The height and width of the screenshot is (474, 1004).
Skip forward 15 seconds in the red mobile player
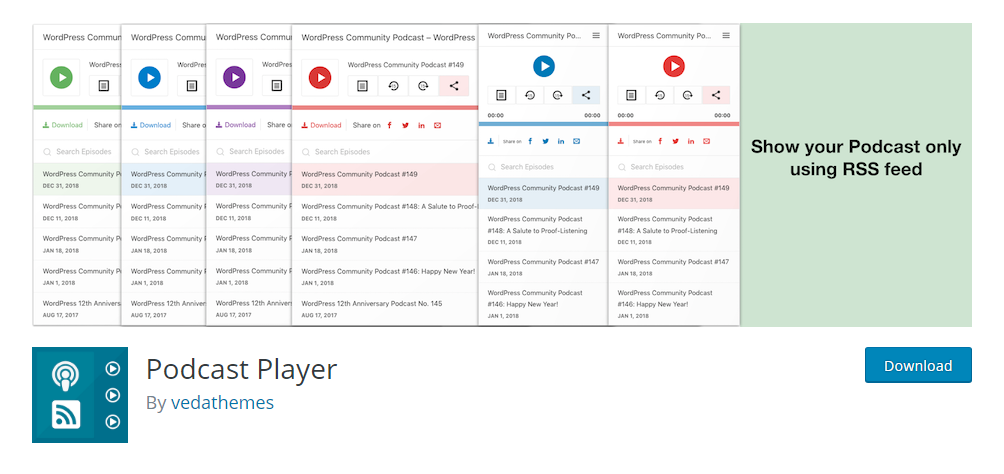pyautogui.click(x=688, y=95)
